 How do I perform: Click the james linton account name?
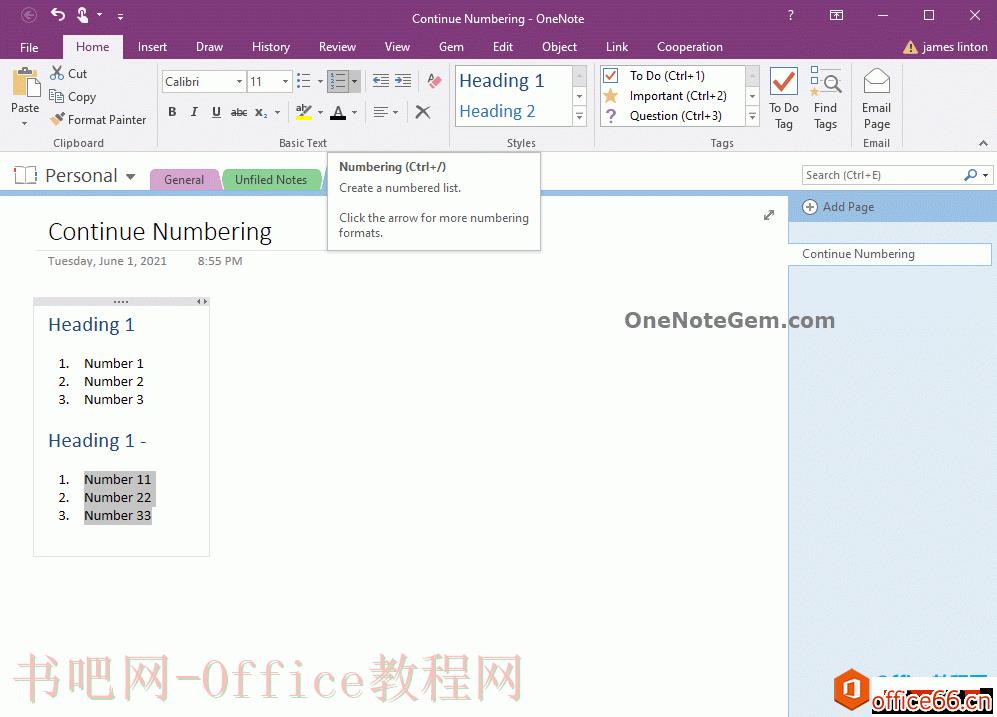954,47
